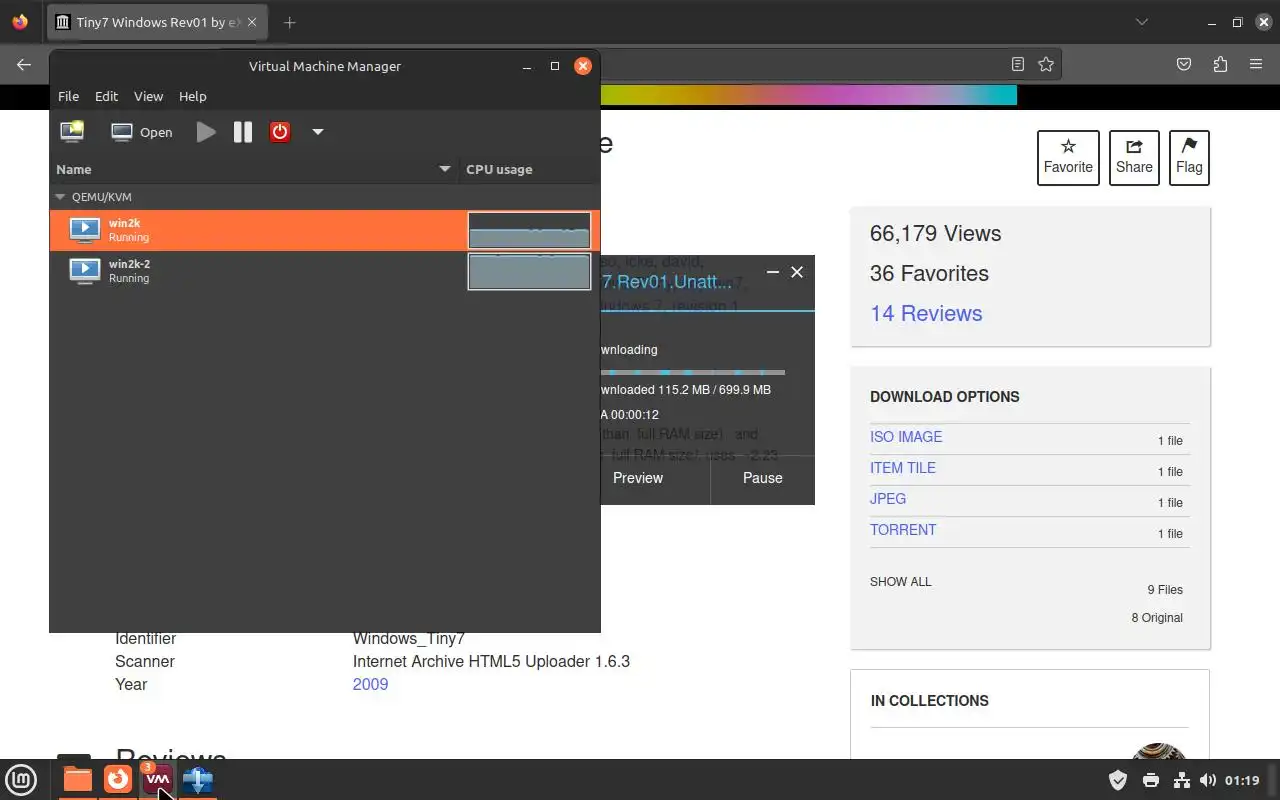1280x800 pixels.
Task: Open the Files manager from the taskbar
Action: tap(77, 780)
